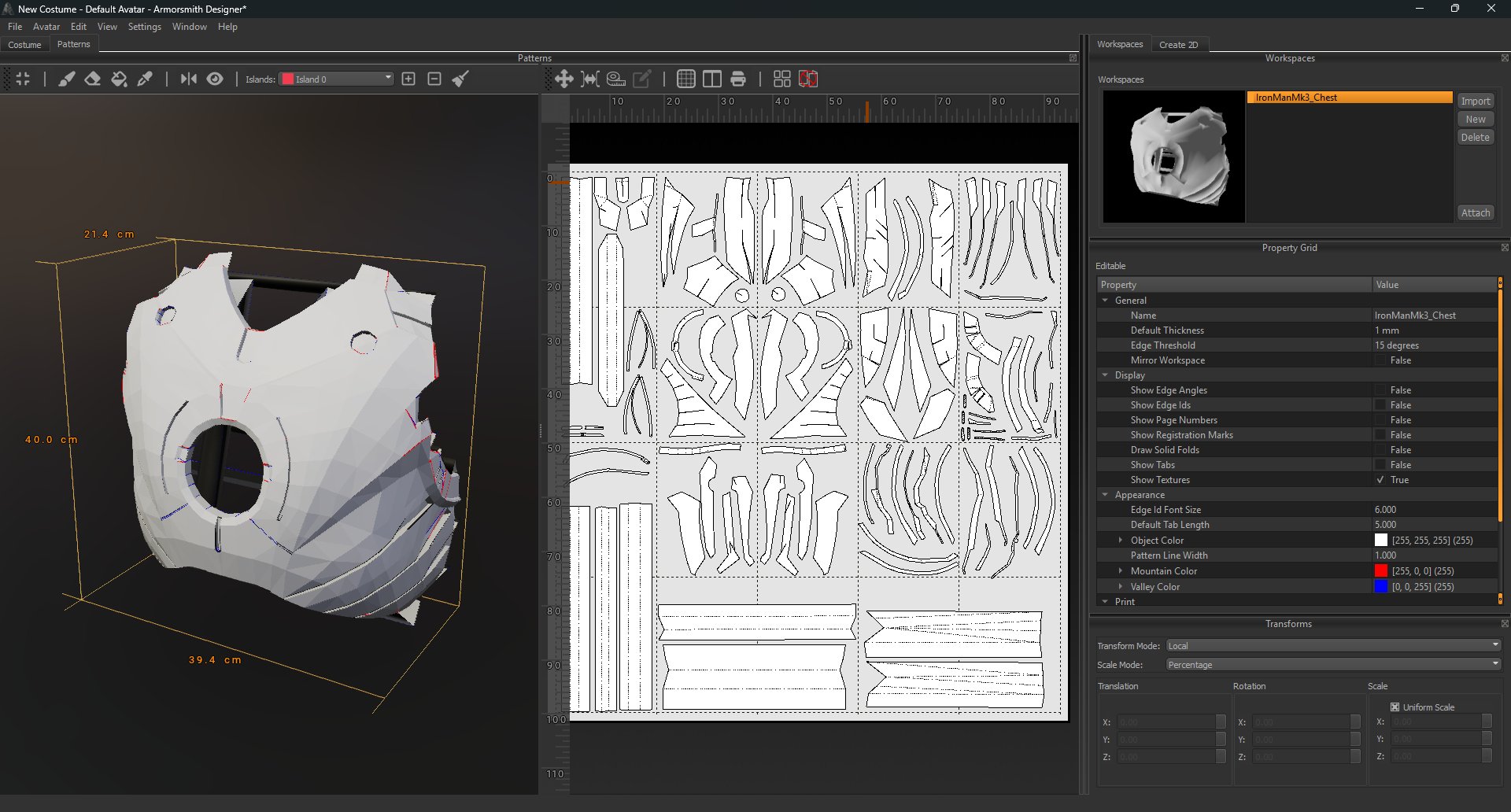Enable the Show Page Numbers checkbox

pos(1380,420)
